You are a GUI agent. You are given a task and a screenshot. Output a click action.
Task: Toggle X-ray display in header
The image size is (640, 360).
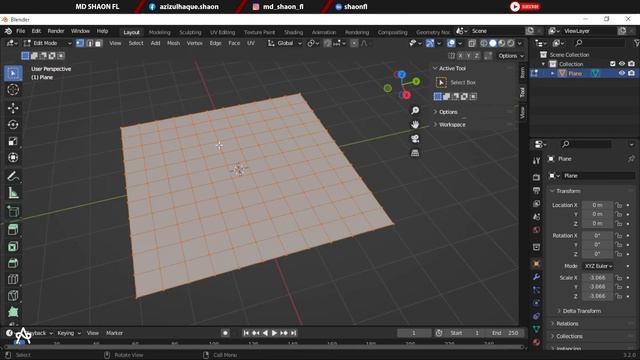472,43
